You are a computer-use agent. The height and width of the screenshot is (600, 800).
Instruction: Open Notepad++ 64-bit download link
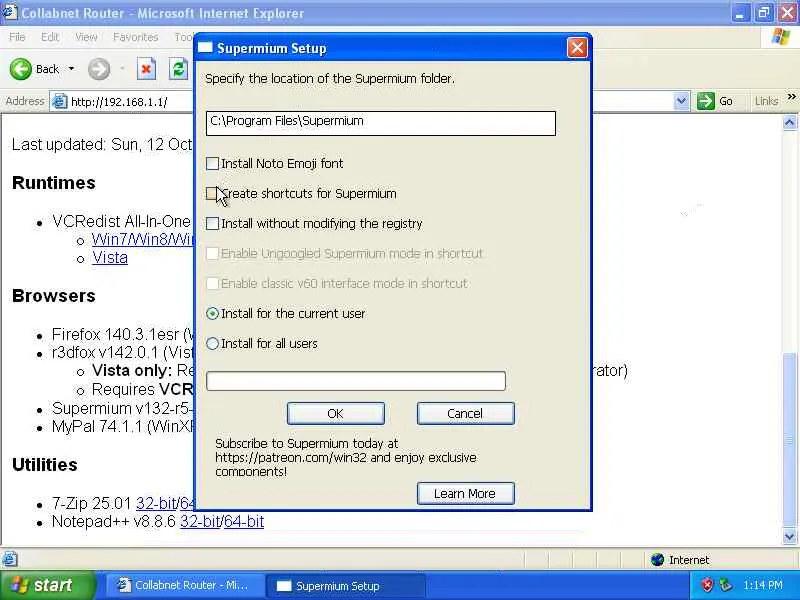pos(244,521)
